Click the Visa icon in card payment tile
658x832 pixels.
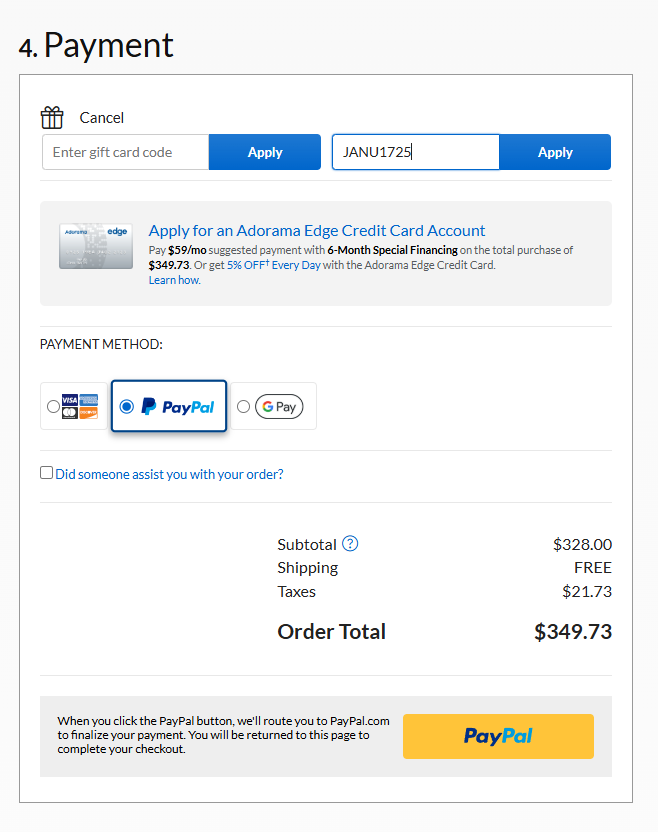tap(68, 400)
